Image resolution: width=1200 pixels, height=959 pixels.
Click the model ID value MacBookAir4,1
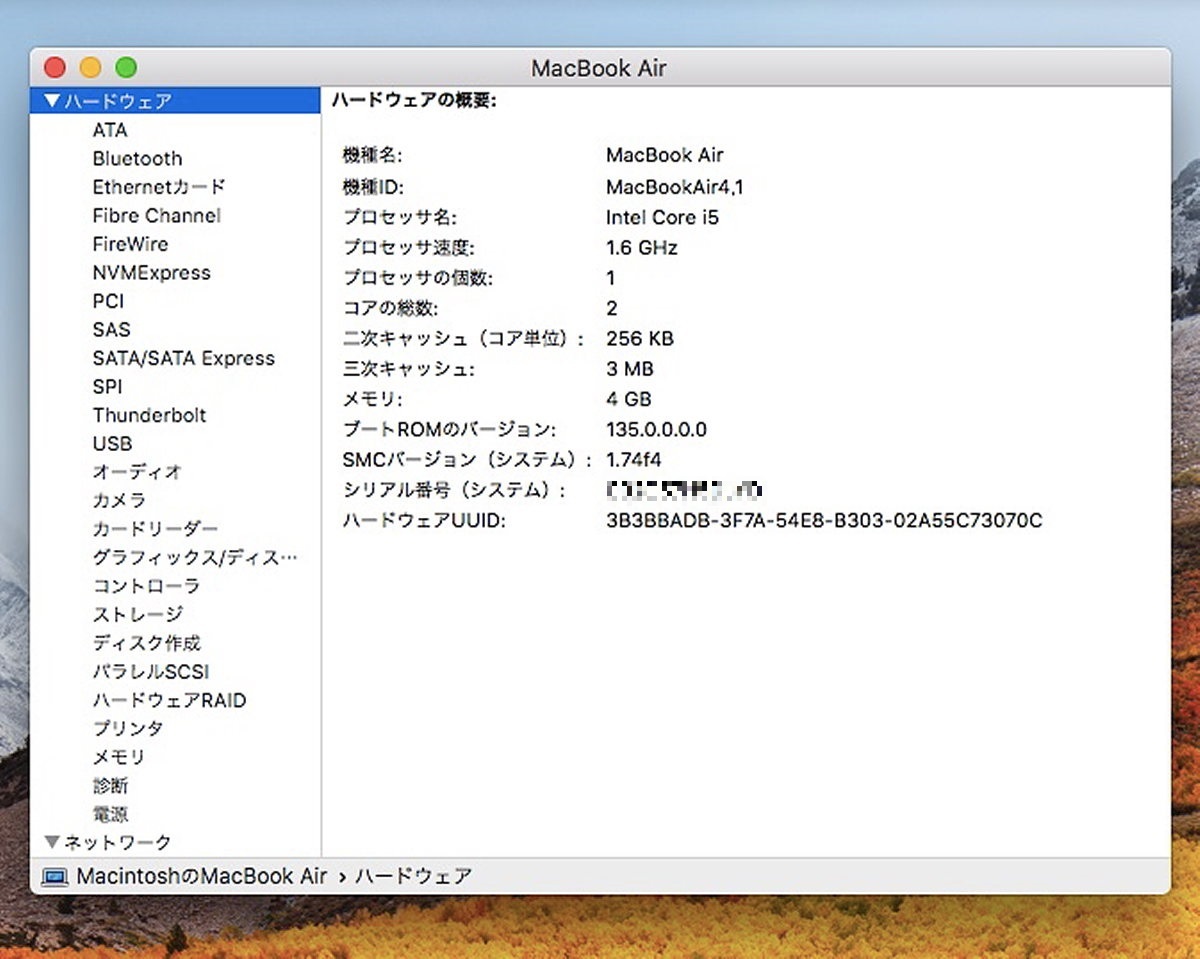tap(674, 187)
